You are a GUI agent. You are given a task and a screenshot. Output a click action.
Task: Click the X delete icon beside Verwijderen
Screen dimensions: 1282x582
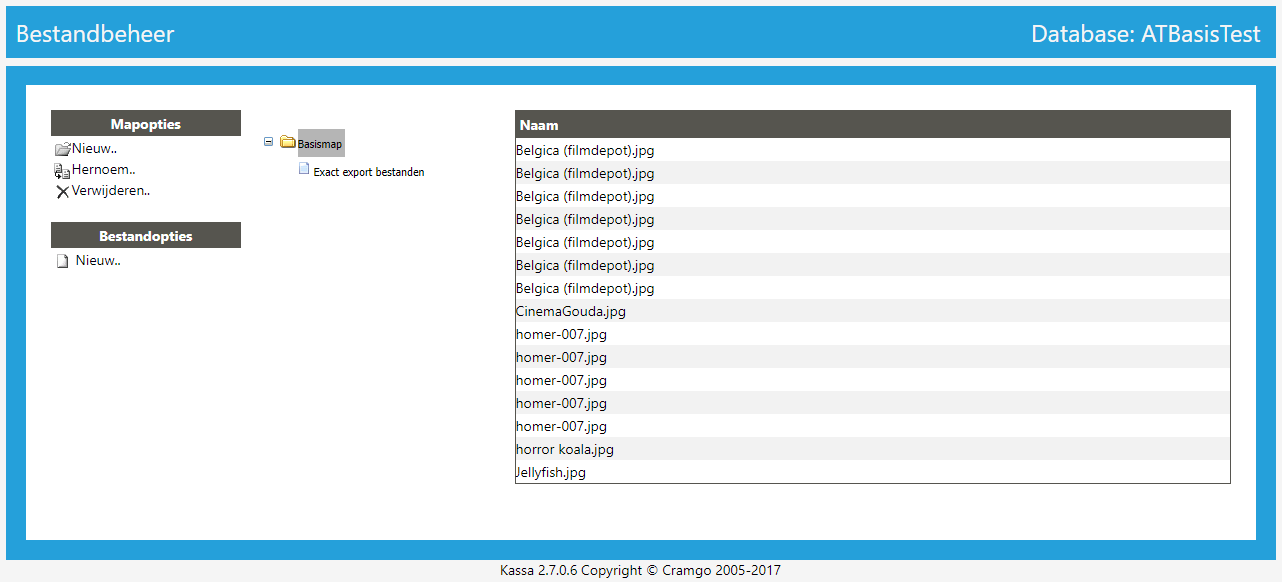[63, 192]
